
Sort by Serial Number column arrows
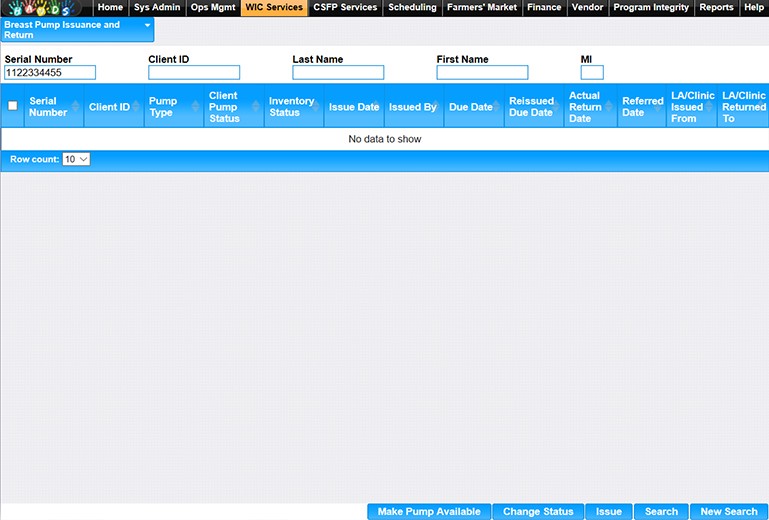pos(76,107)
